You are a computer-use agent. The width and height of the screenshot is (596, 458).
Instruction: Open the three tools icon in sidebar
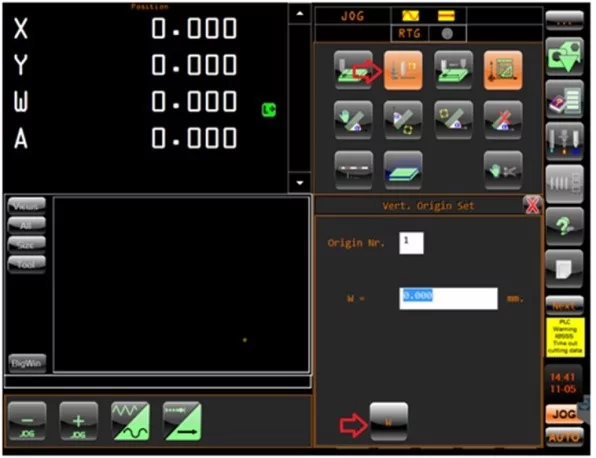[x=564, y=142]
